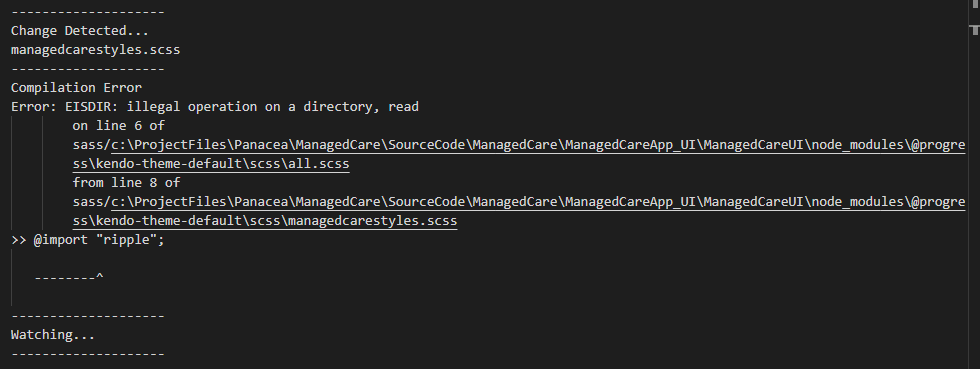Open the underlined path ending node_modules\@progre above all.scss
The height and width of the screenshot is (369, 980).
click(538, 145)
